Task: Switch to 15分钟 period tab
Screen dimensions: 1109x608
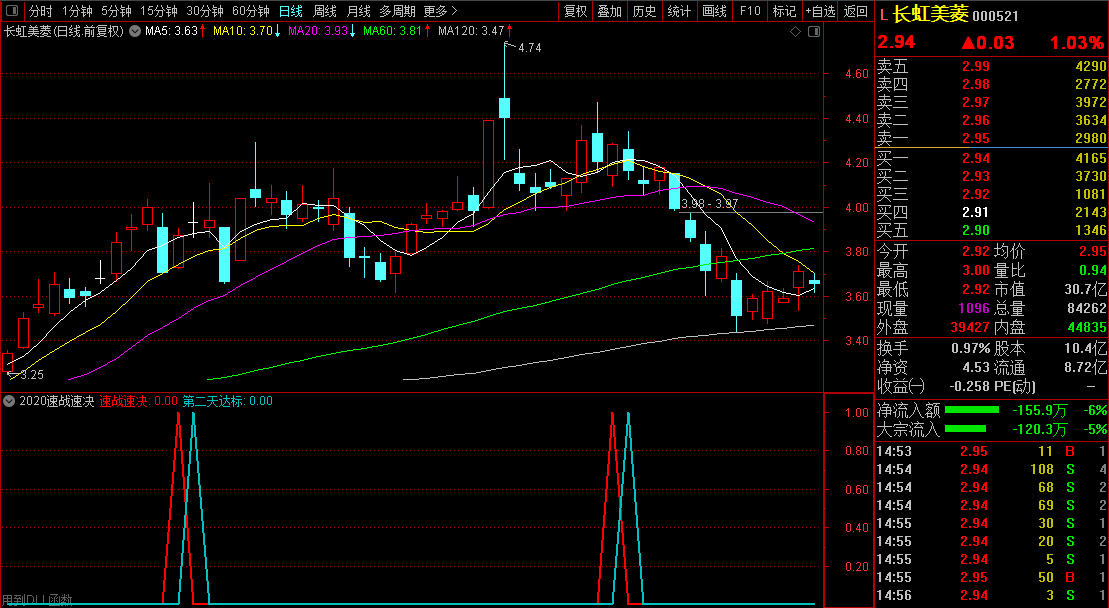Action: coord(158,11)
